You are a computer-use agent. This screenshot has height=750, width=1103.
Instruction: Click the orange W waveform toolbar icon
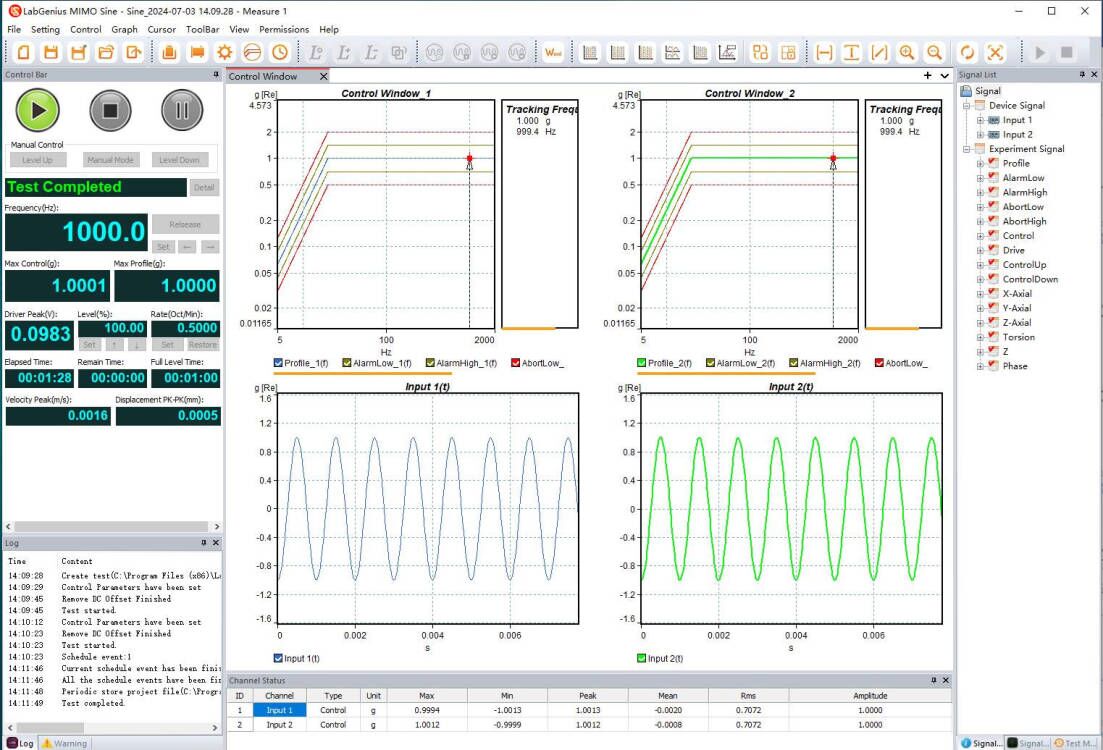tap(554, 52)
